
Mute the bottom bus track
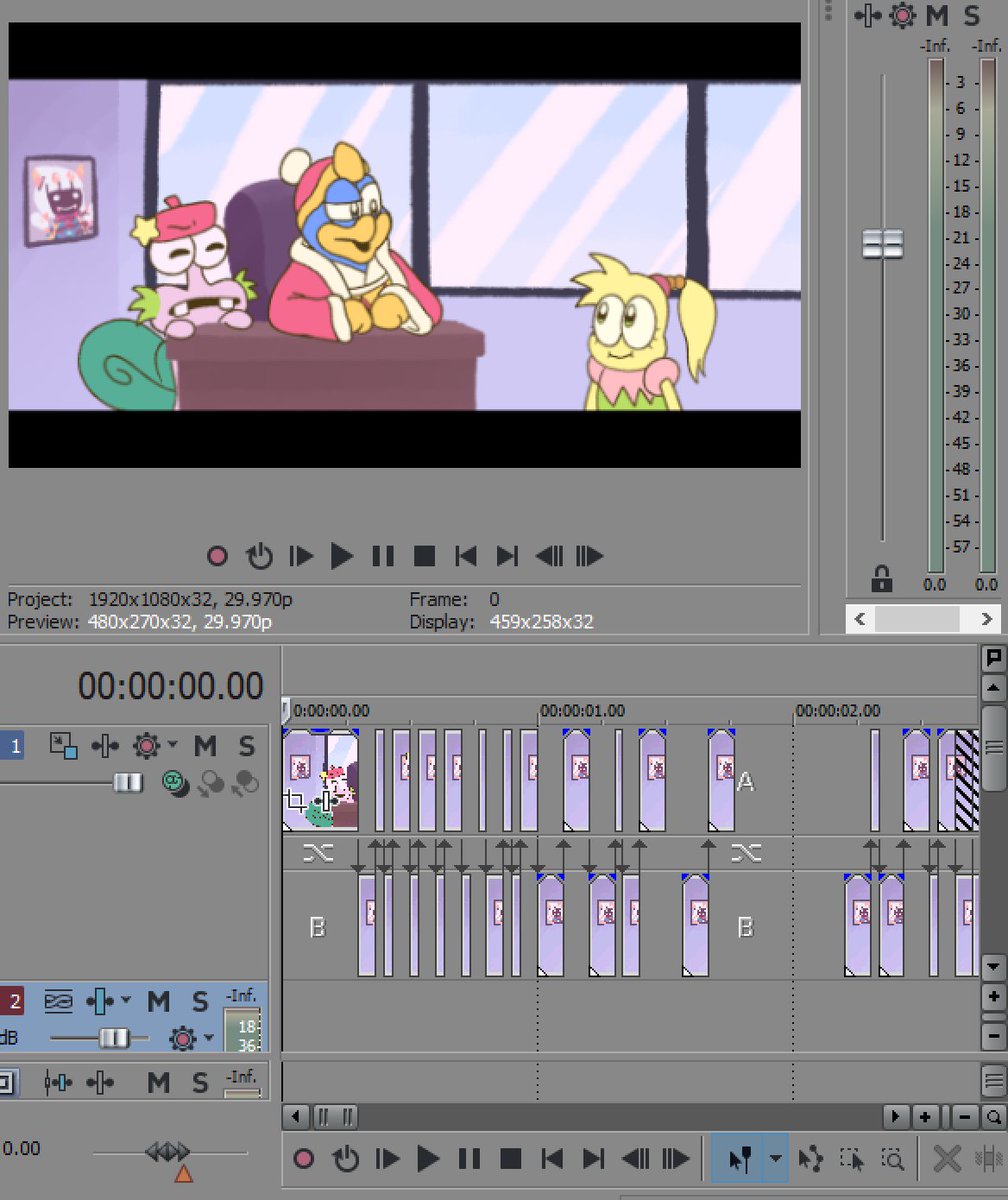[x=159, y=1081]
